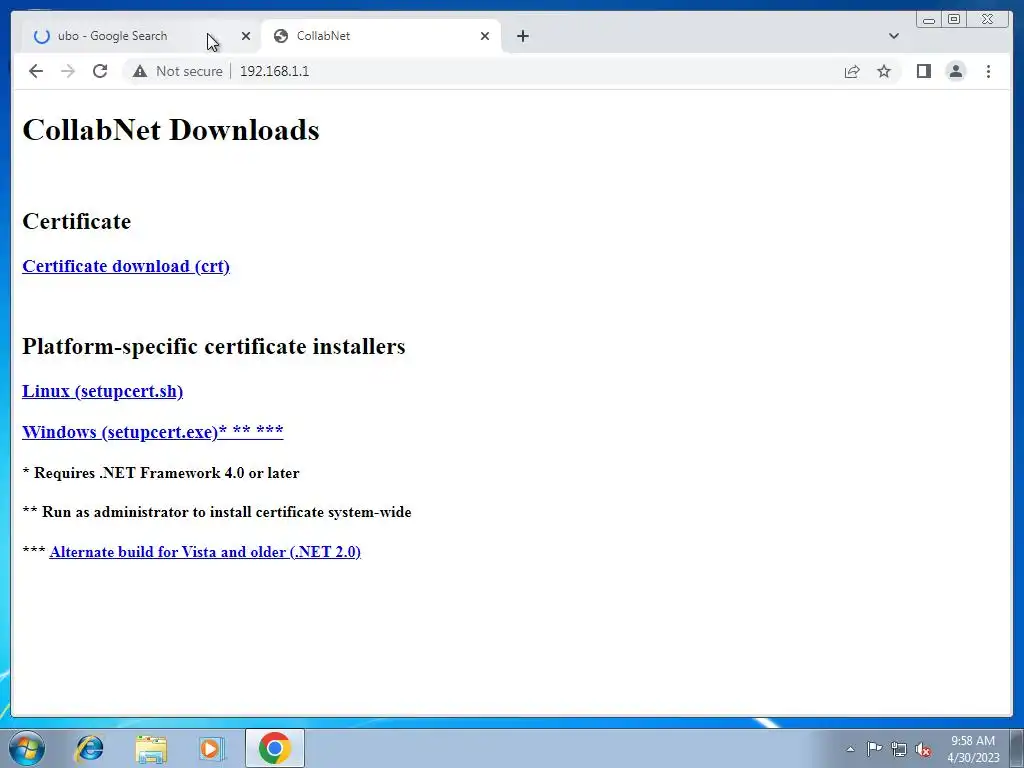The height and width of the screenshot is (768, 1024).
Task: Expand the tab search dropdown arrow
Action: click(x=893, y=36)
